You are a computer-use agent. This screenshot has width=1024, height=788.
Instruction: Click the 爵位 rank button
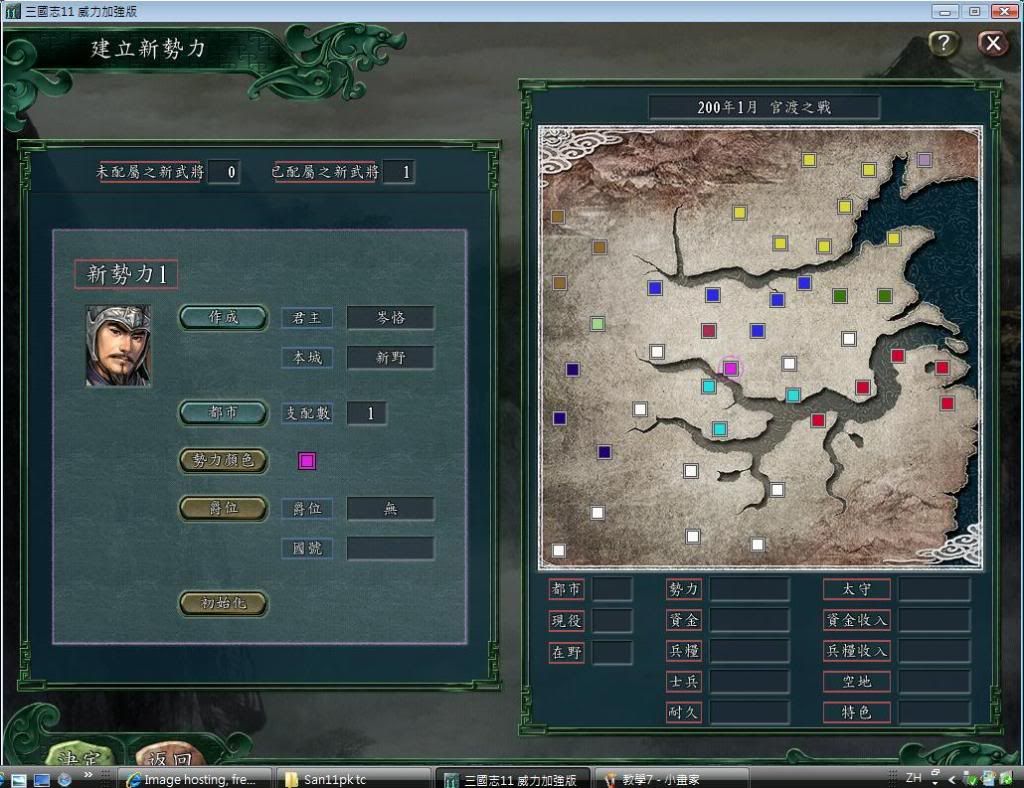[x=223, y=508]
